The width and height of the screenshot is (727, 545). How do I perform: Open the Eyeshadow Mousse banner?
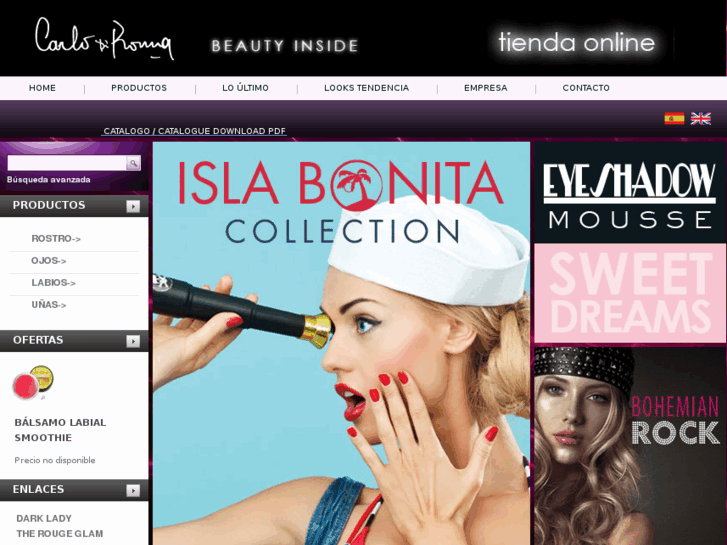tap(630, 192)
